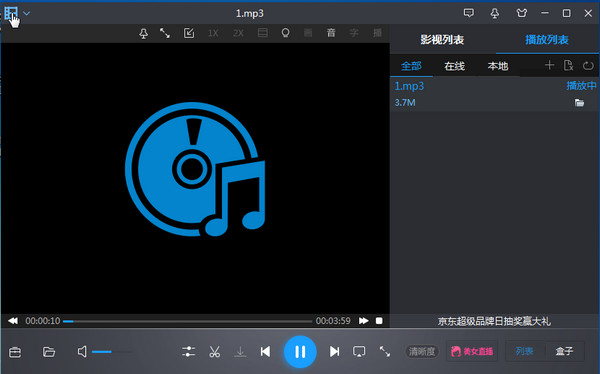Open the 京东超级品牌日抽奖赢大礼 ad link
600x374 pixels.
[494, 321]
